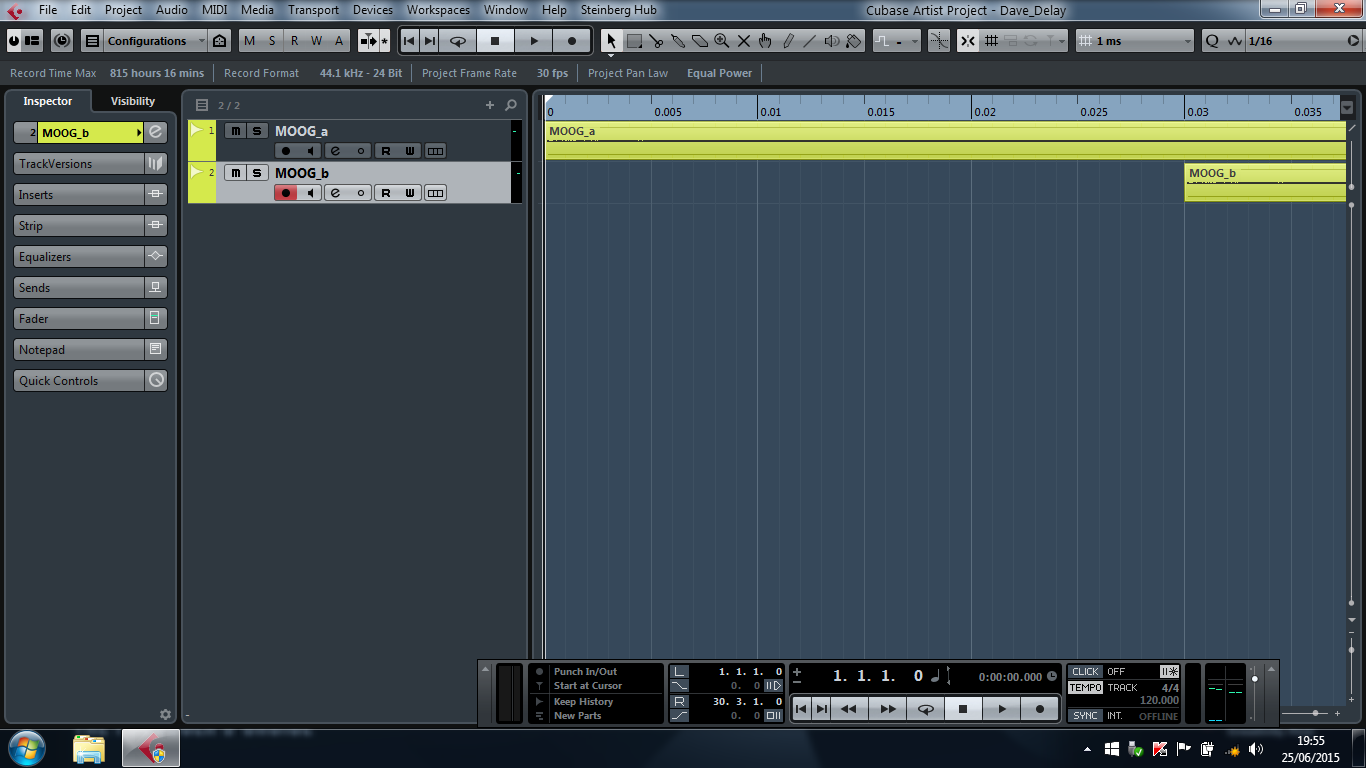Image resolution: width=1366 pixels, height=768 pixels.
Task: Click the search tracks magnifier icon
Action: click(511, 105)
